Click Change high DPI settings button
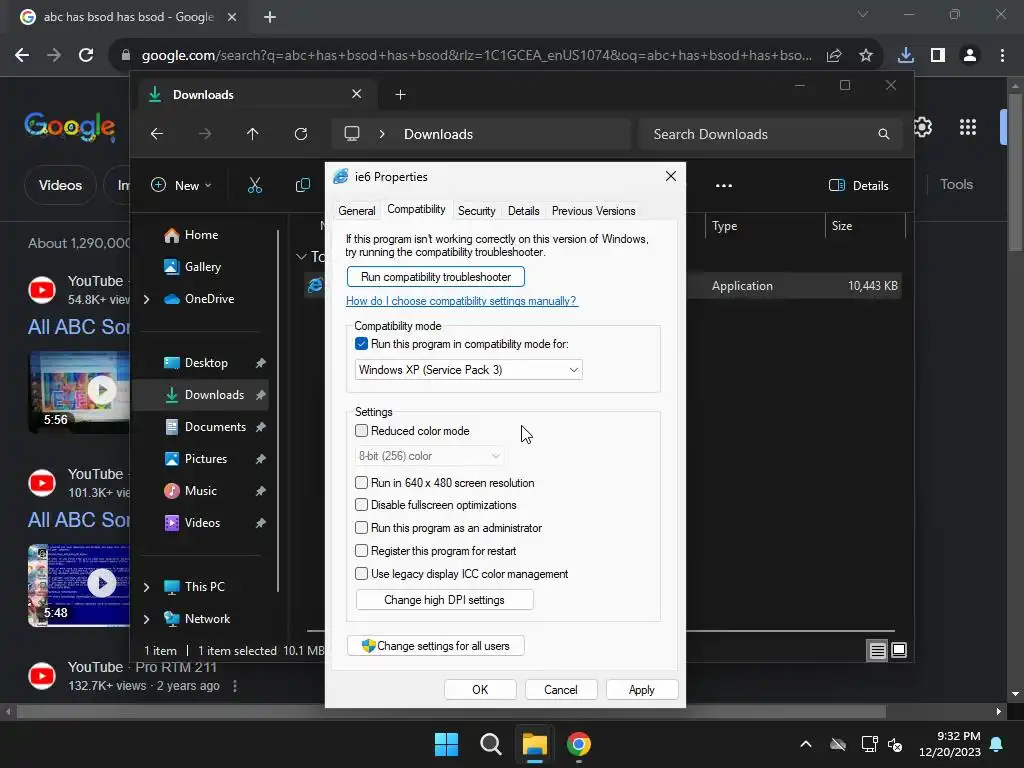The image size is (1024, 768). (444, 600)
